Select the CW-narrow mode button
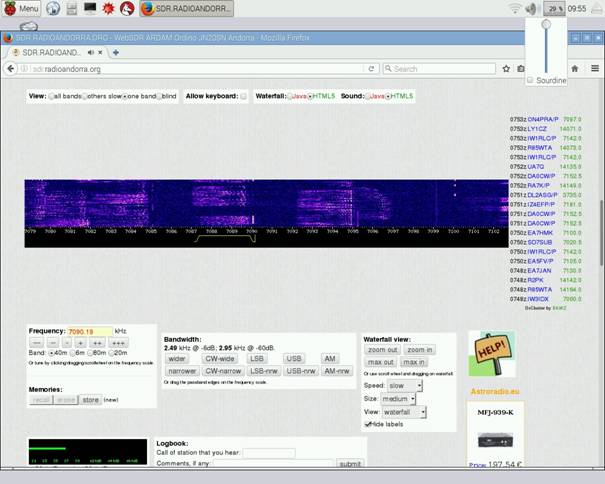This screenshot has height=484, width=605. pos(223,371)
